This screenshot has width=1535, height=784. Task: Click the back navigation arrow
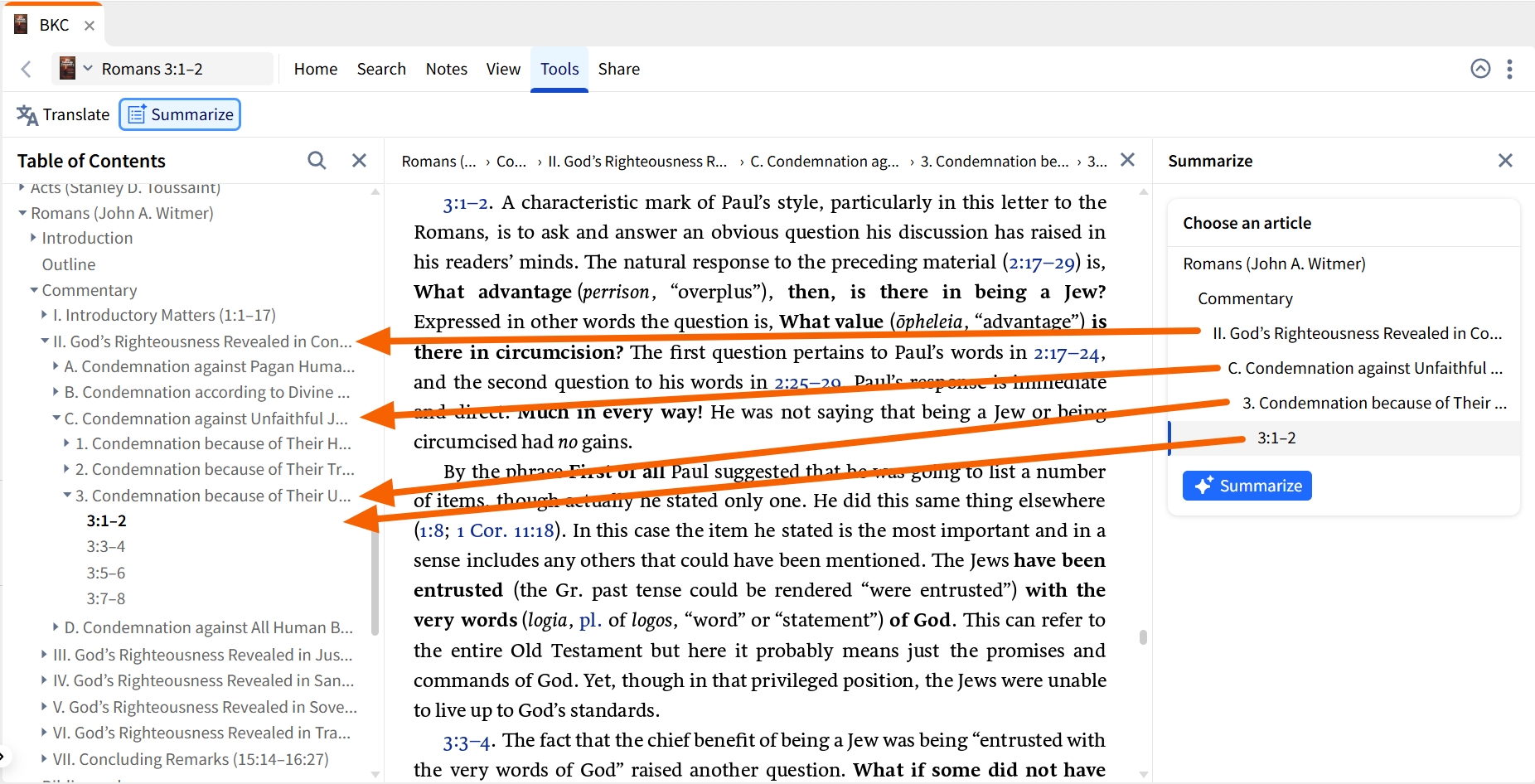26,69
